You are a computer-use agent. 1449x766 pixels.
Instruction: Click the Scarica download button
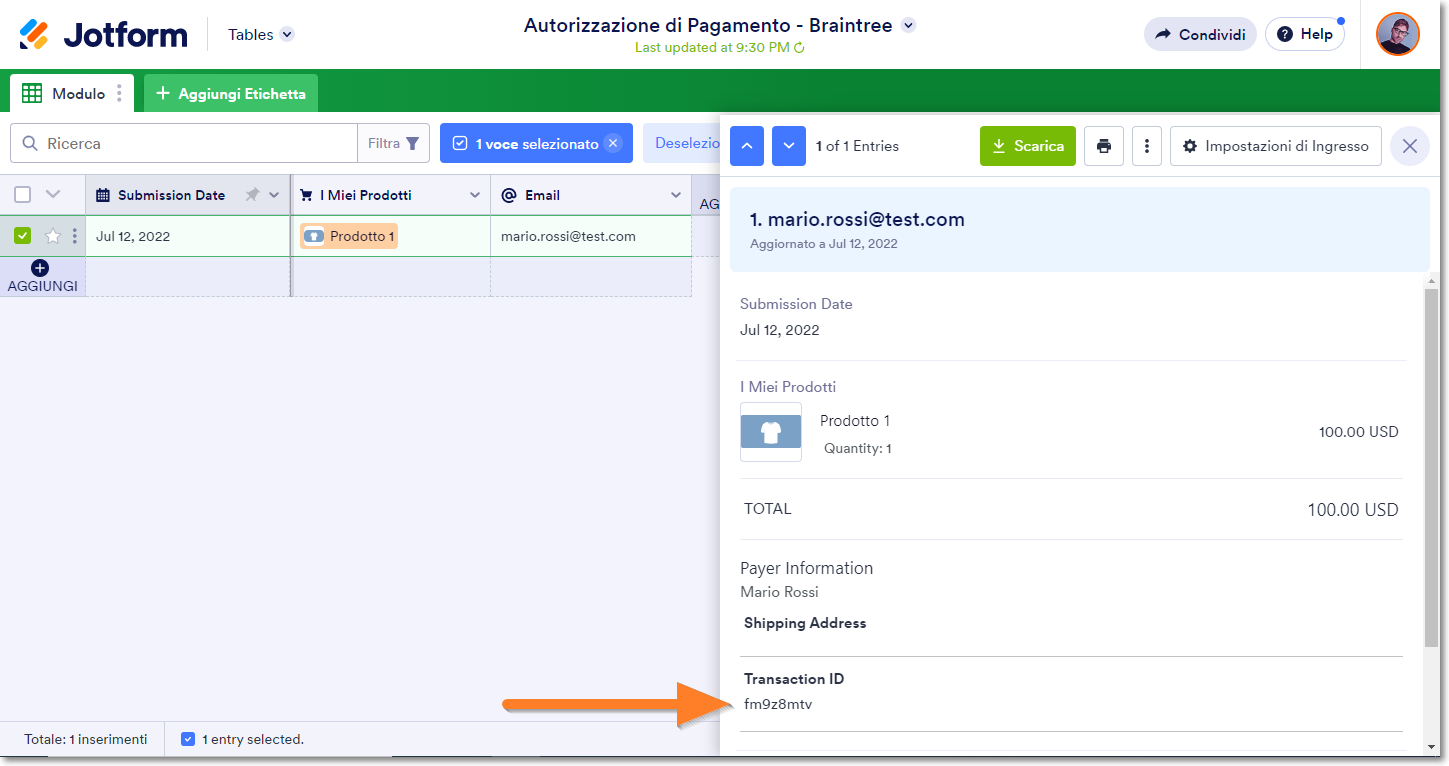click(x=1028, y=146)
